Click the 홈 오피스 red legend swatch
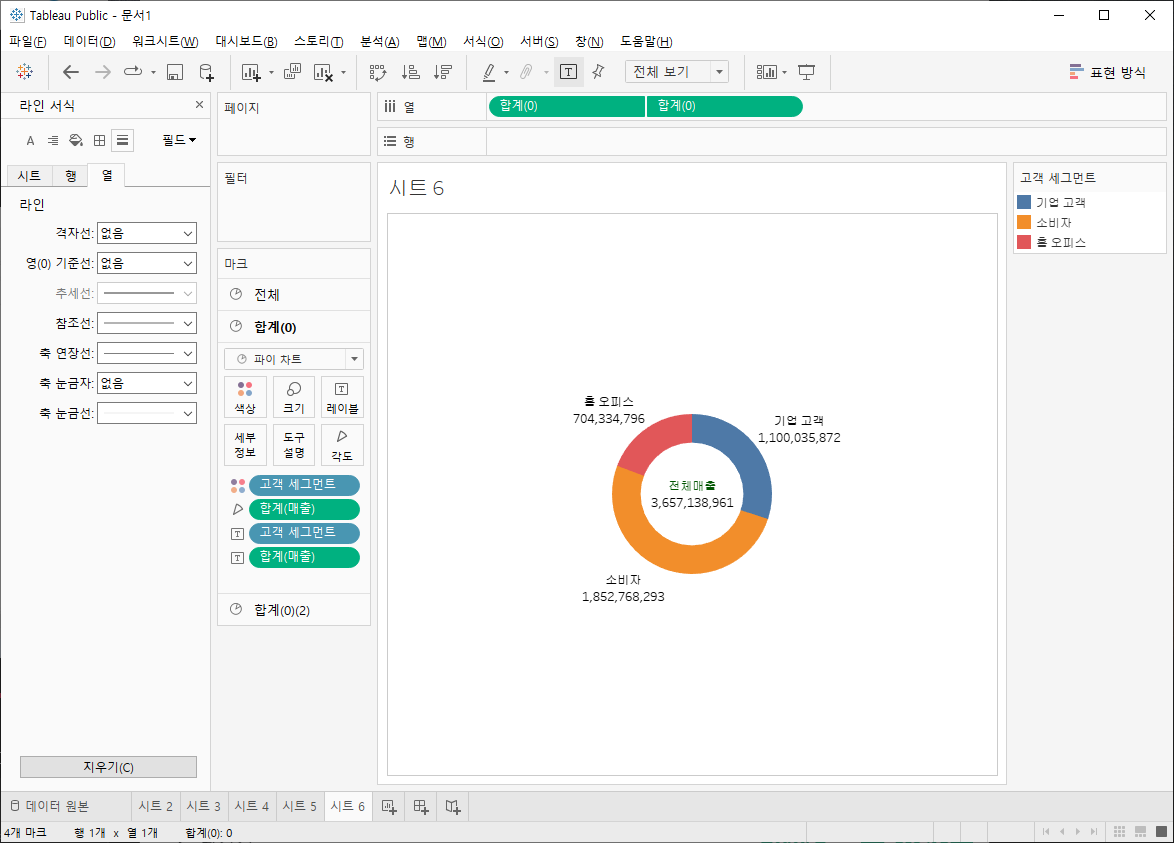The image size is (1174, 843). (x=1024, y=242)
